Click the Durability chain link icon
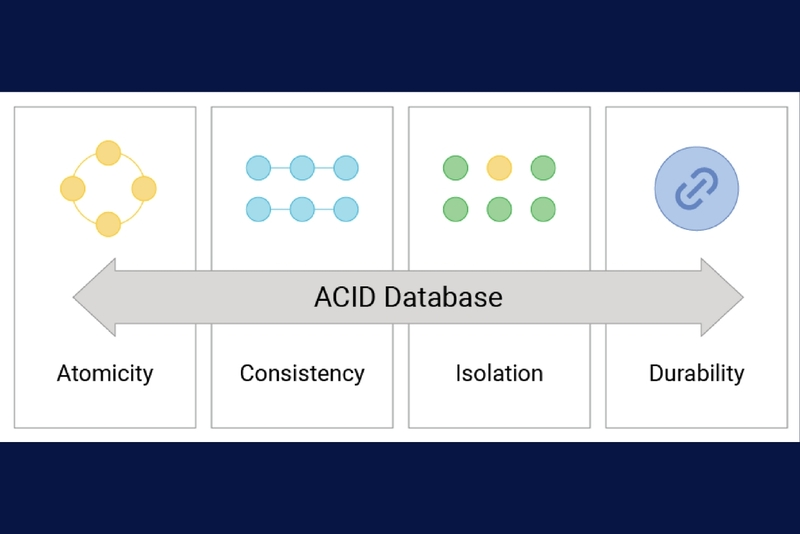Screen dimensions: 800x534 (x=696, y=189)
